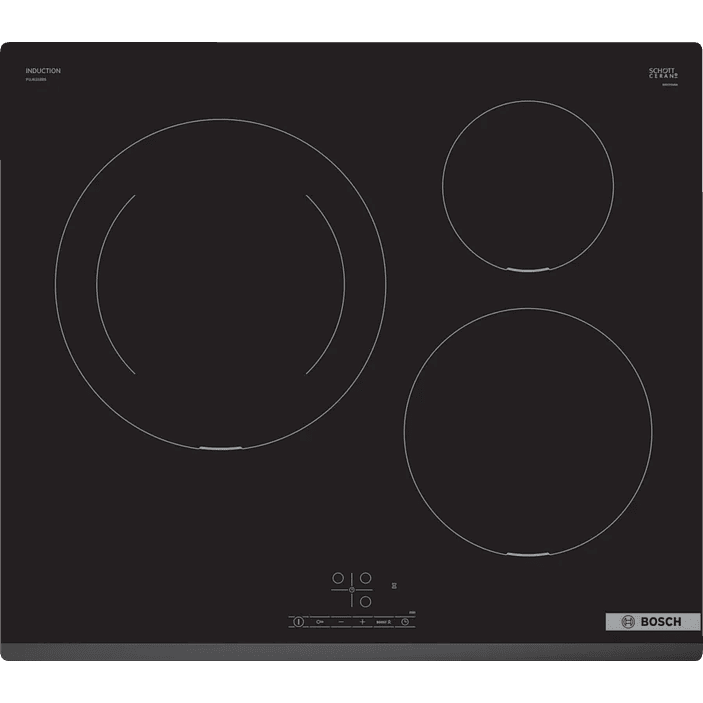The height and width of the screenshot is (703, 703).
Task: Tap the center dot of zone selector cross
Action: pos(352,590)
